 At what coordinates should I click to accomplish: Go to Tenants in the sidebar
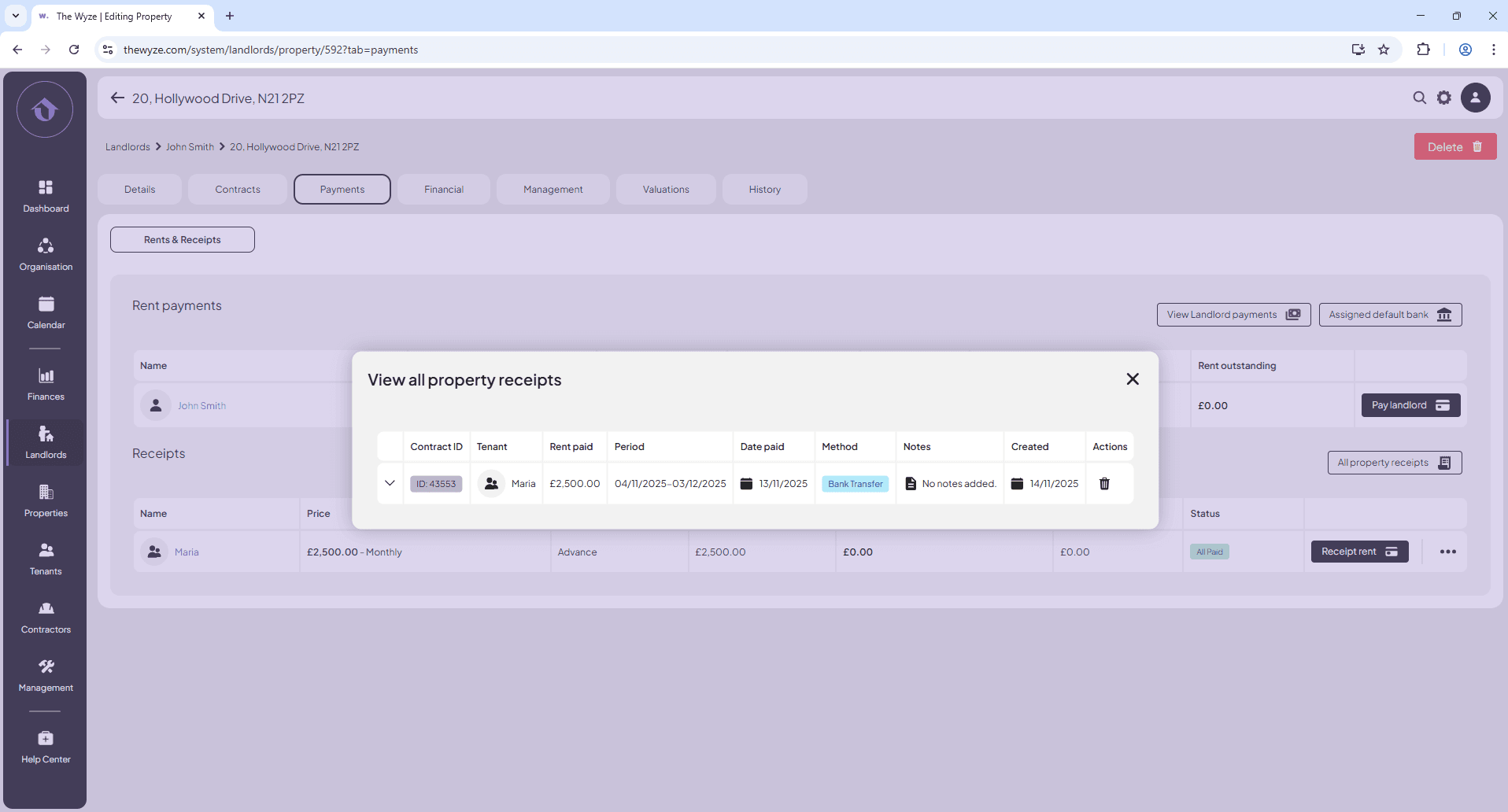[x=46, y=559]
